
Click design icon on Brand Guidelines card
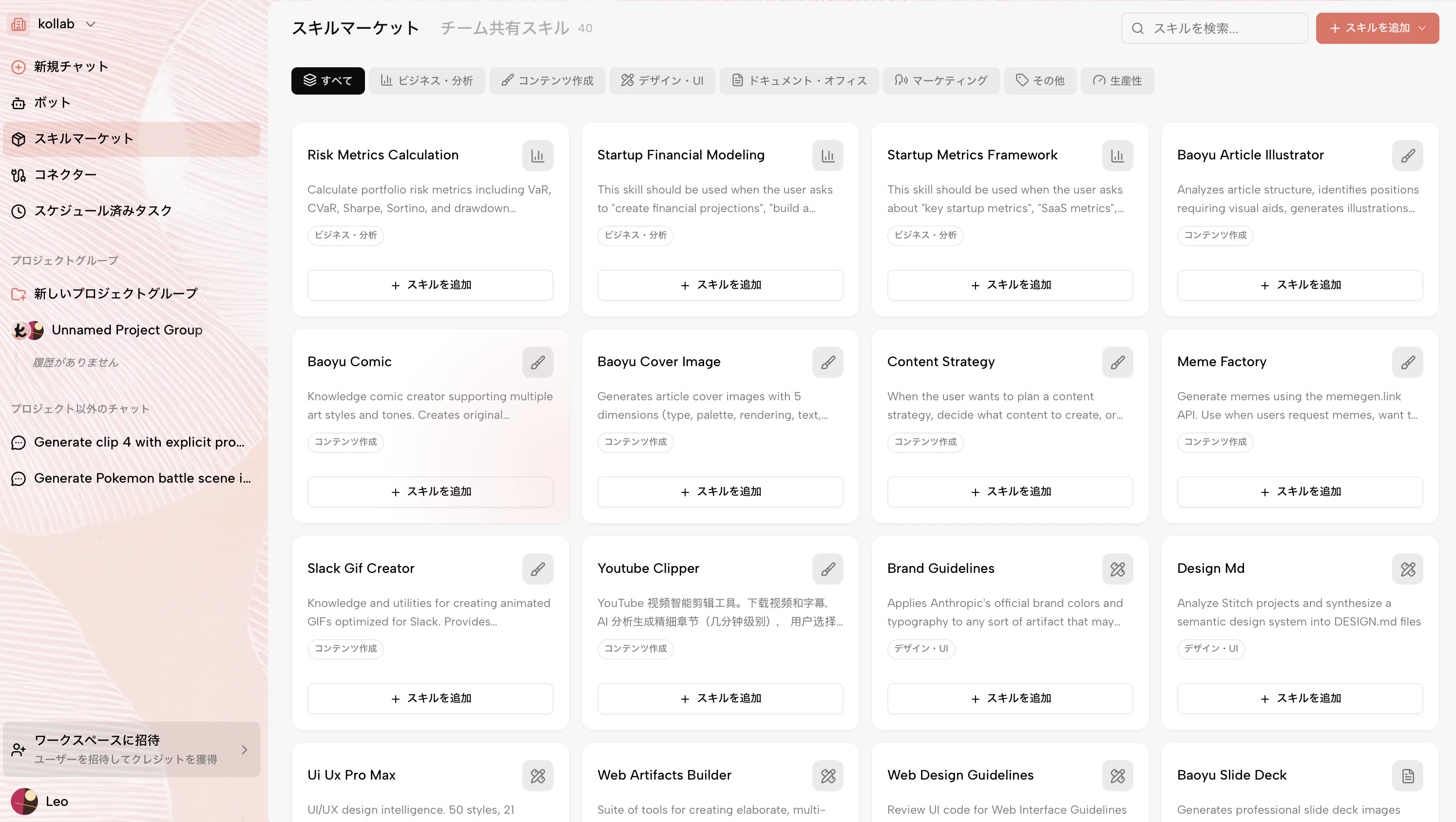point(1117,569)
